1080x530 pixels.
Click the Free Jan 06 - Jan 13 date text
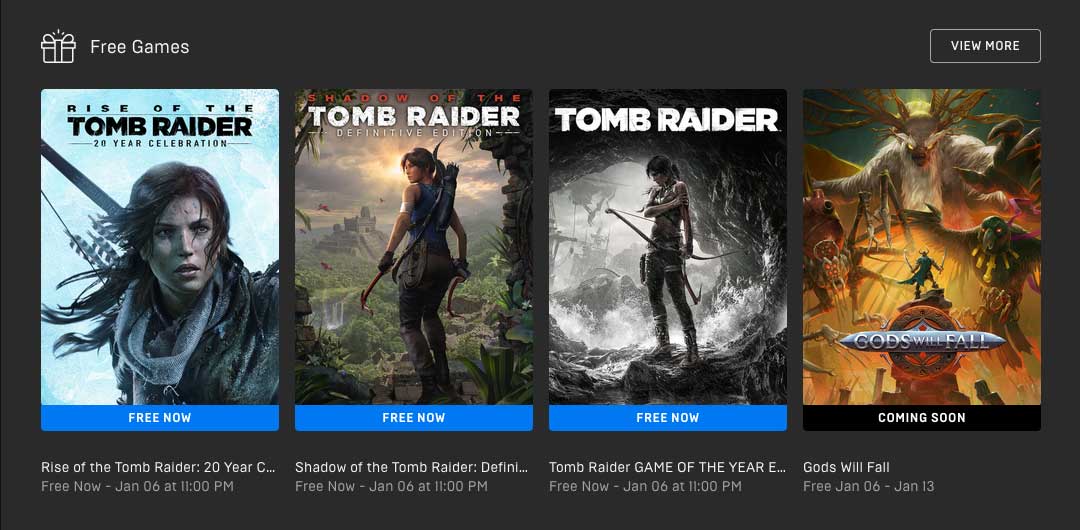pos(869,487)
